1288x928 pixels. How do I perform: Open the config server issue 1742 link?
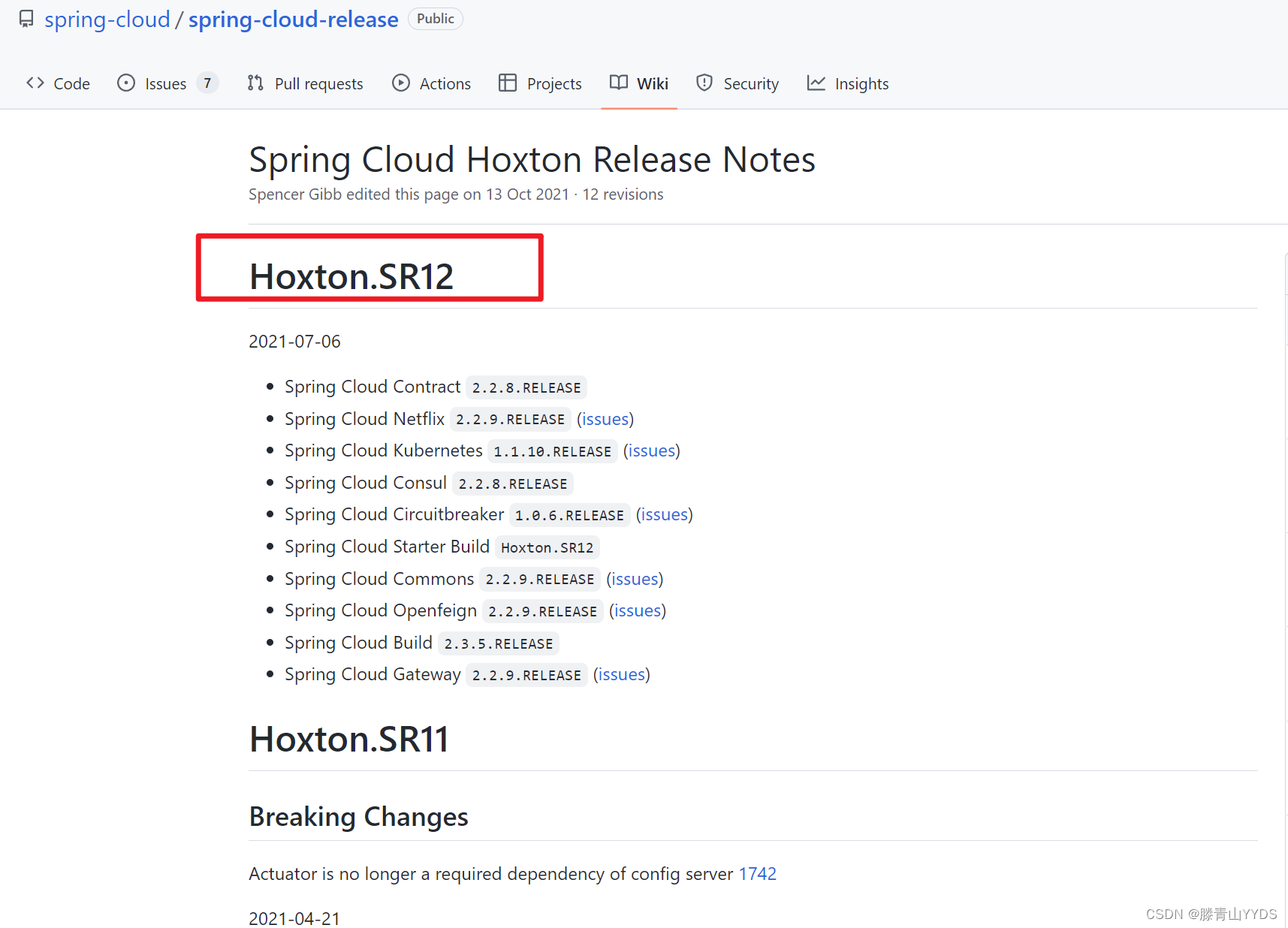[x=758, y=874]
